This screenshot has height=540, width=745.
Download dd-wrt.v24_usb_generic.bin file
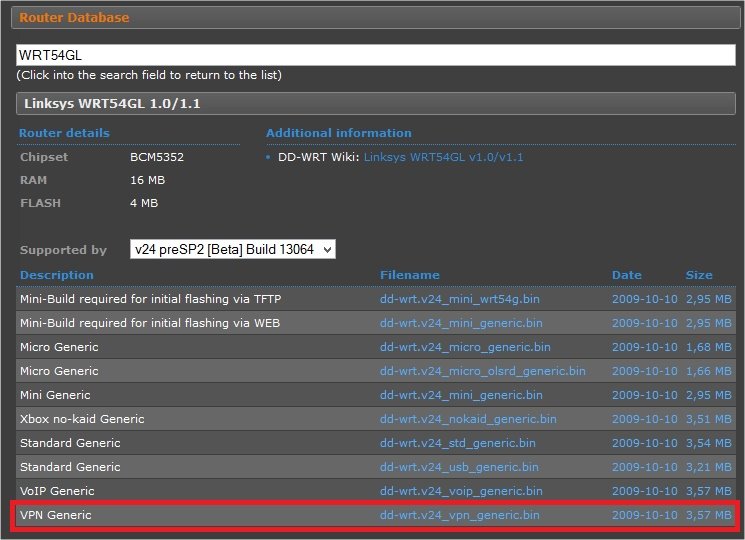point(459,467)
